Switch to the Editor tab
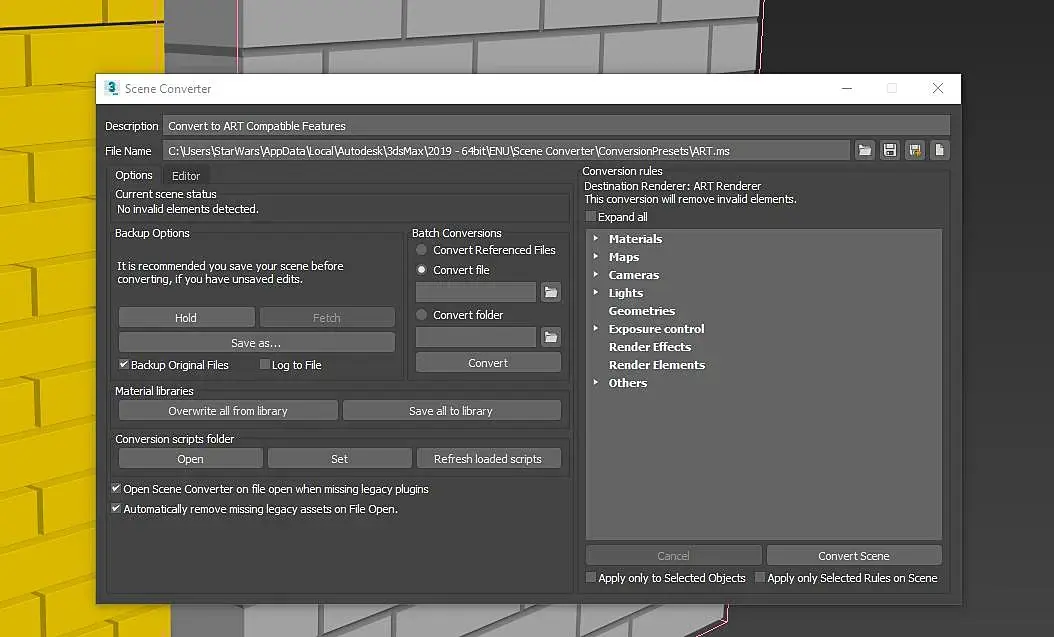 [x=186, y=175]
